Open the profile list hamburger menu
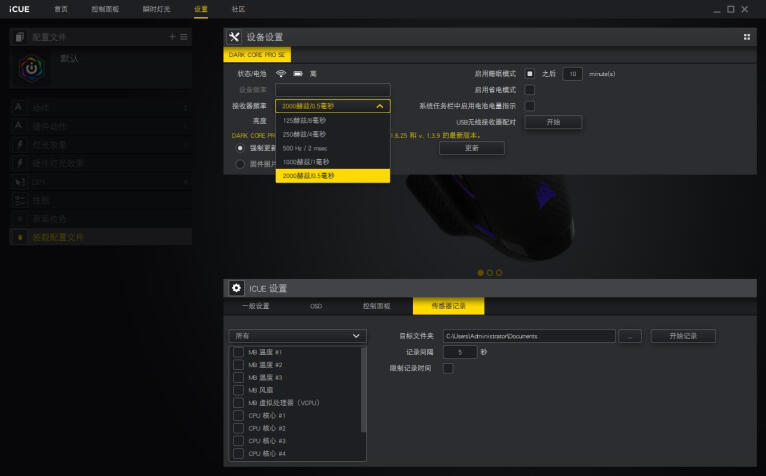This screenshot has width=766, height=476. 183,37
